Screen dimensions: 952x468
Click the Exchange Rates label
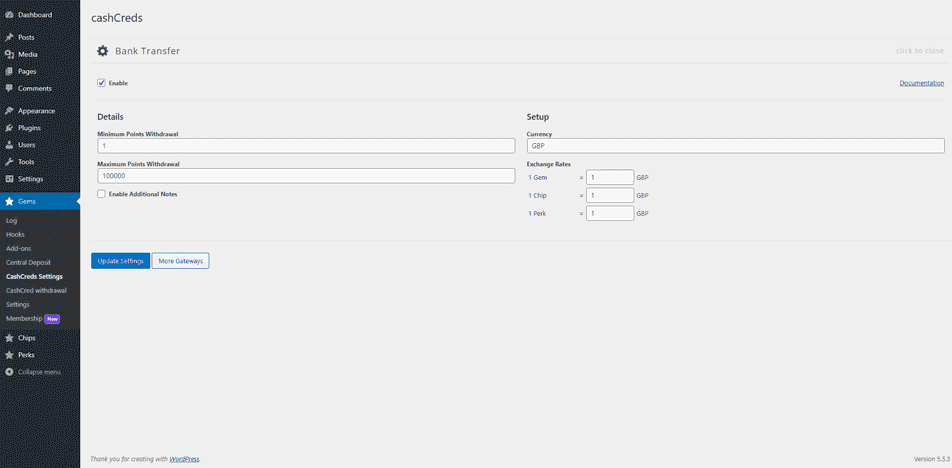coord(549,164)
